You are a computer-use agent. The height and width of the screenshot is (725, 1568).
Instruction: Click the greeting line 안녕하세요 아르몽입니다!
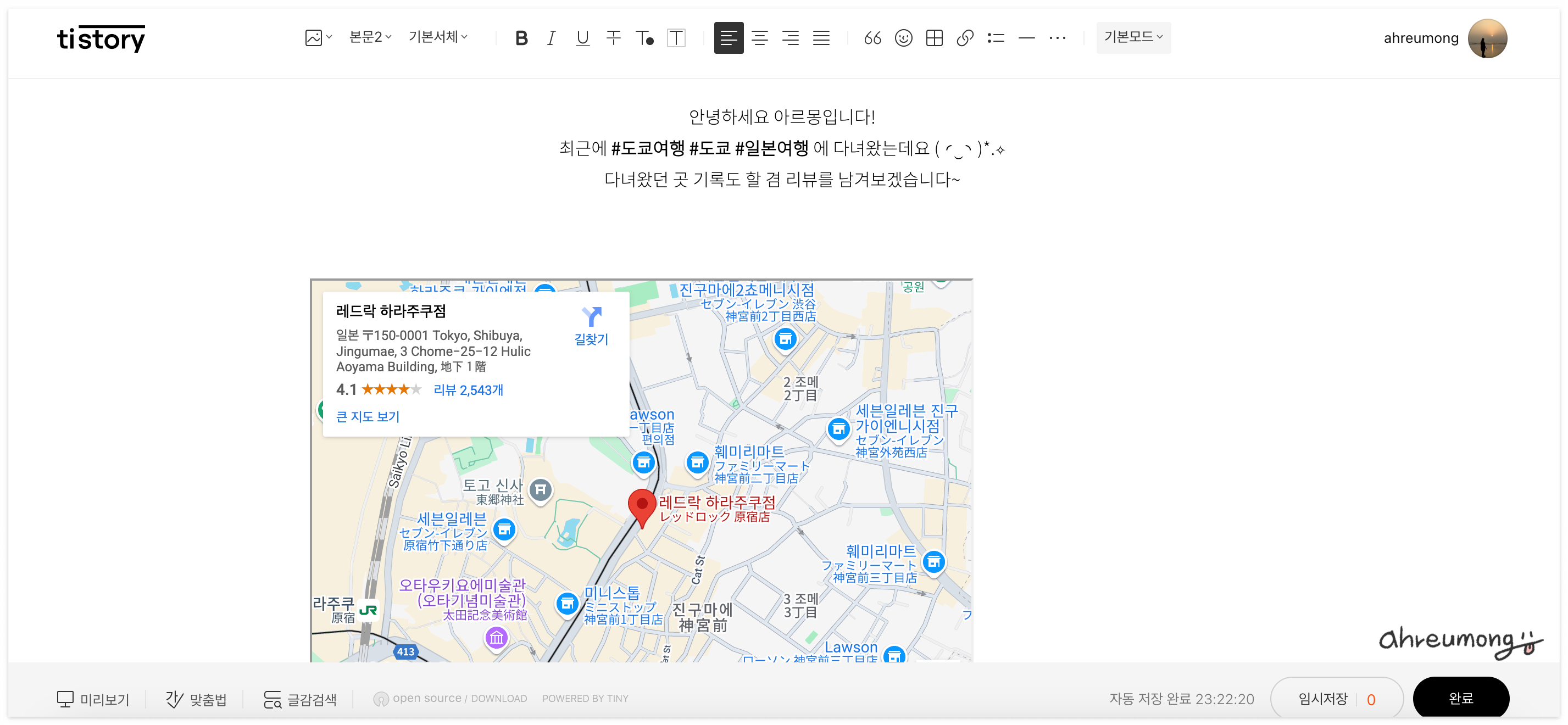782,116
